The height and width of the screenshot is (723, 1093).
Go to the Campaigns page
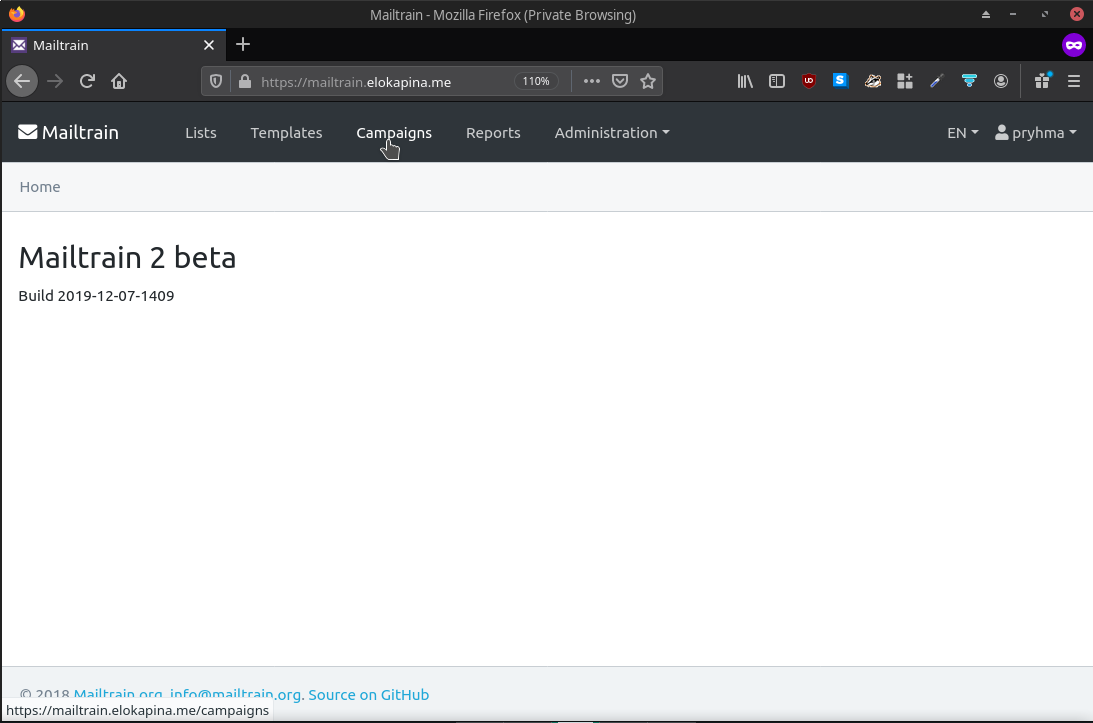(x=394, y=132)
